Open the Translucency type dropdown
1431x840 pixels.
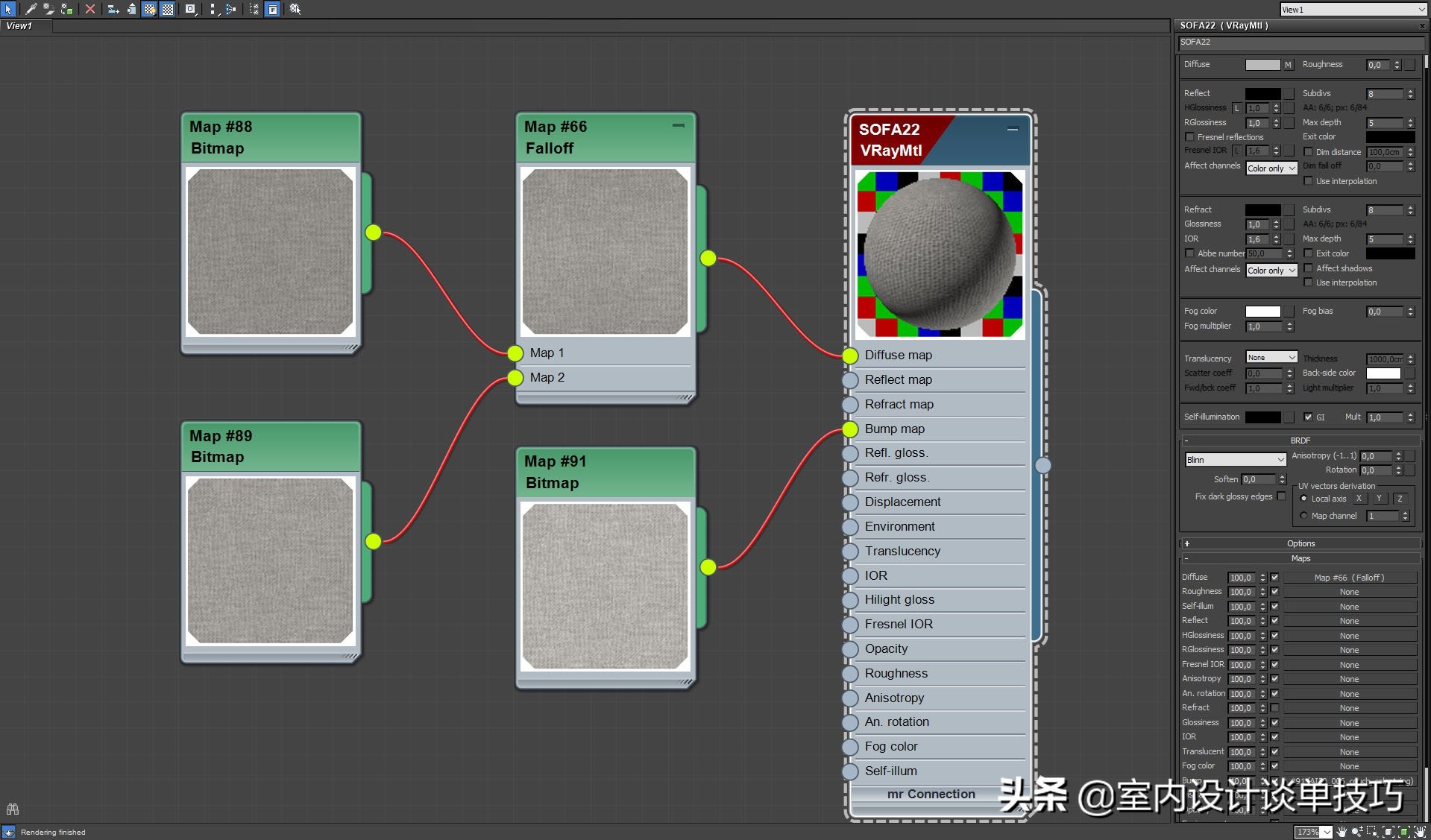tap(1271, 358)
